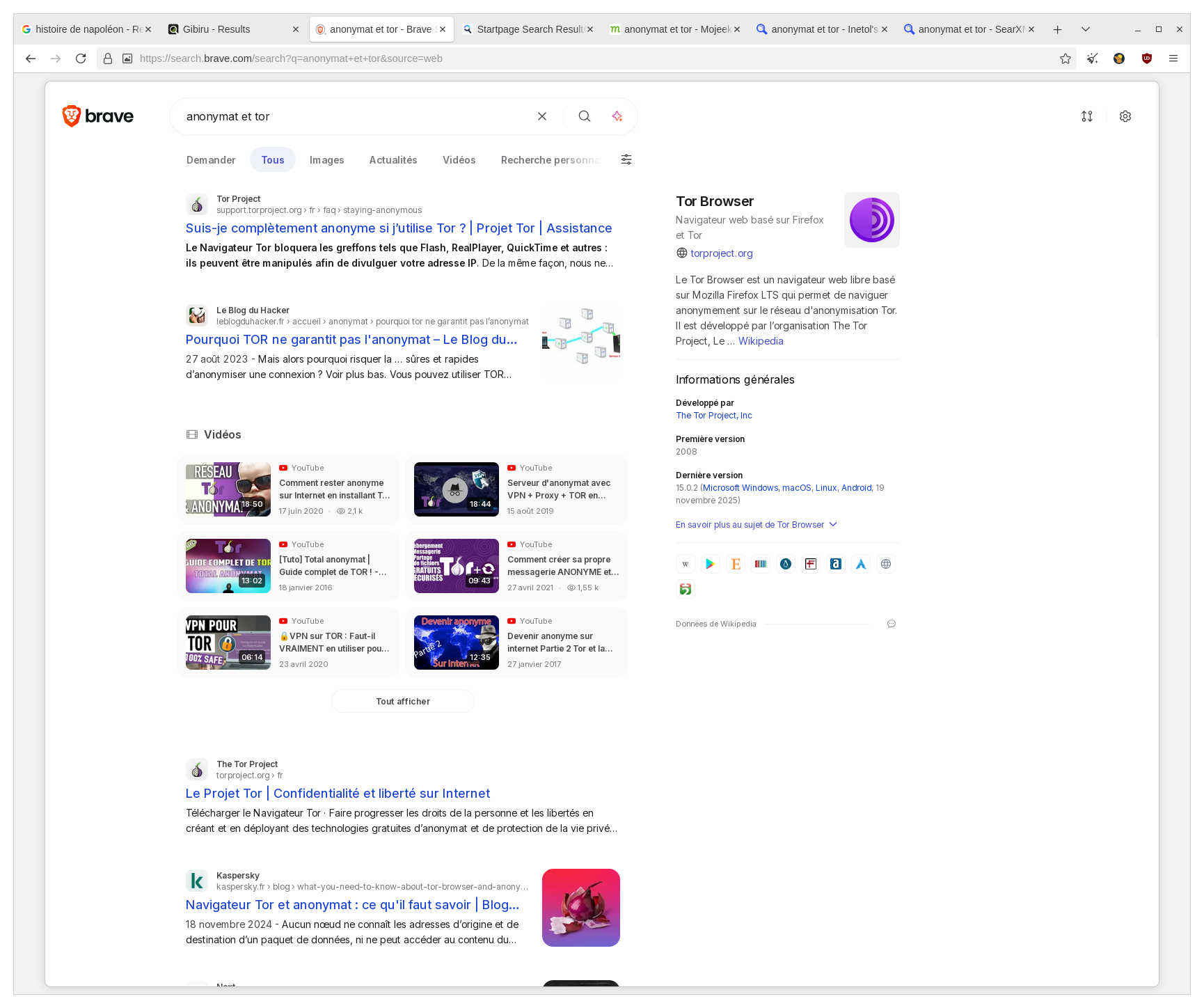Open the torproject.org link in the panel
1204x1008 pixels.
click(x=721, y=253)
